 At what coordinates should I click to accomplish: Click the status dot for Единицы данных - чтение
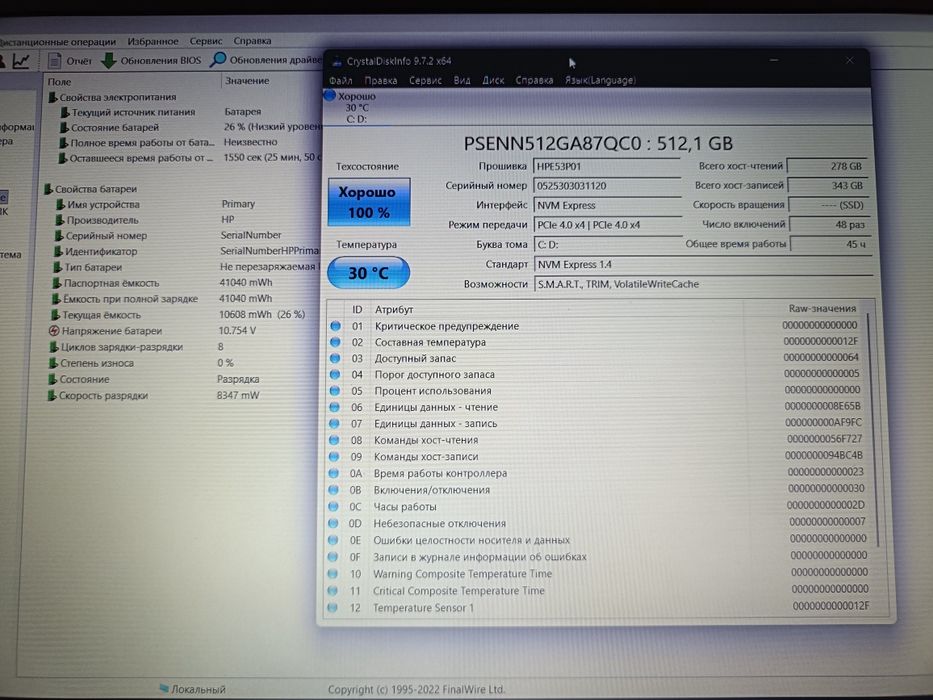click(x=334, y=407)
